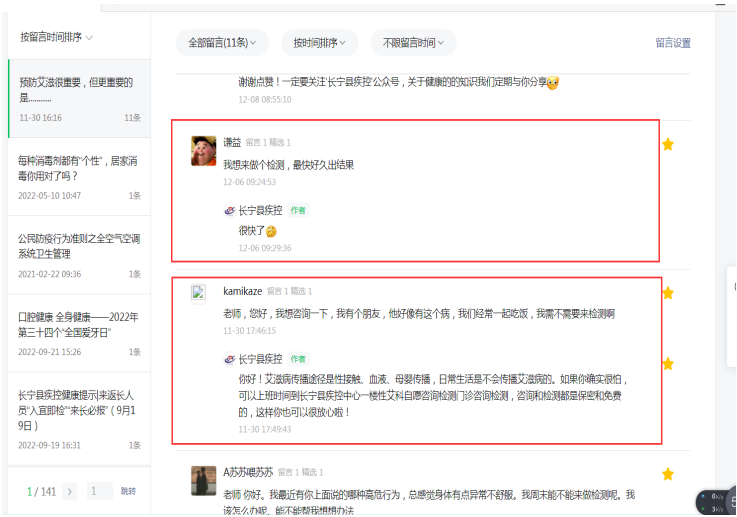Viewport: 737px width, 517px height.
Task: Expand the 按时间排序 sort dropdown
Action: (319, 43)
